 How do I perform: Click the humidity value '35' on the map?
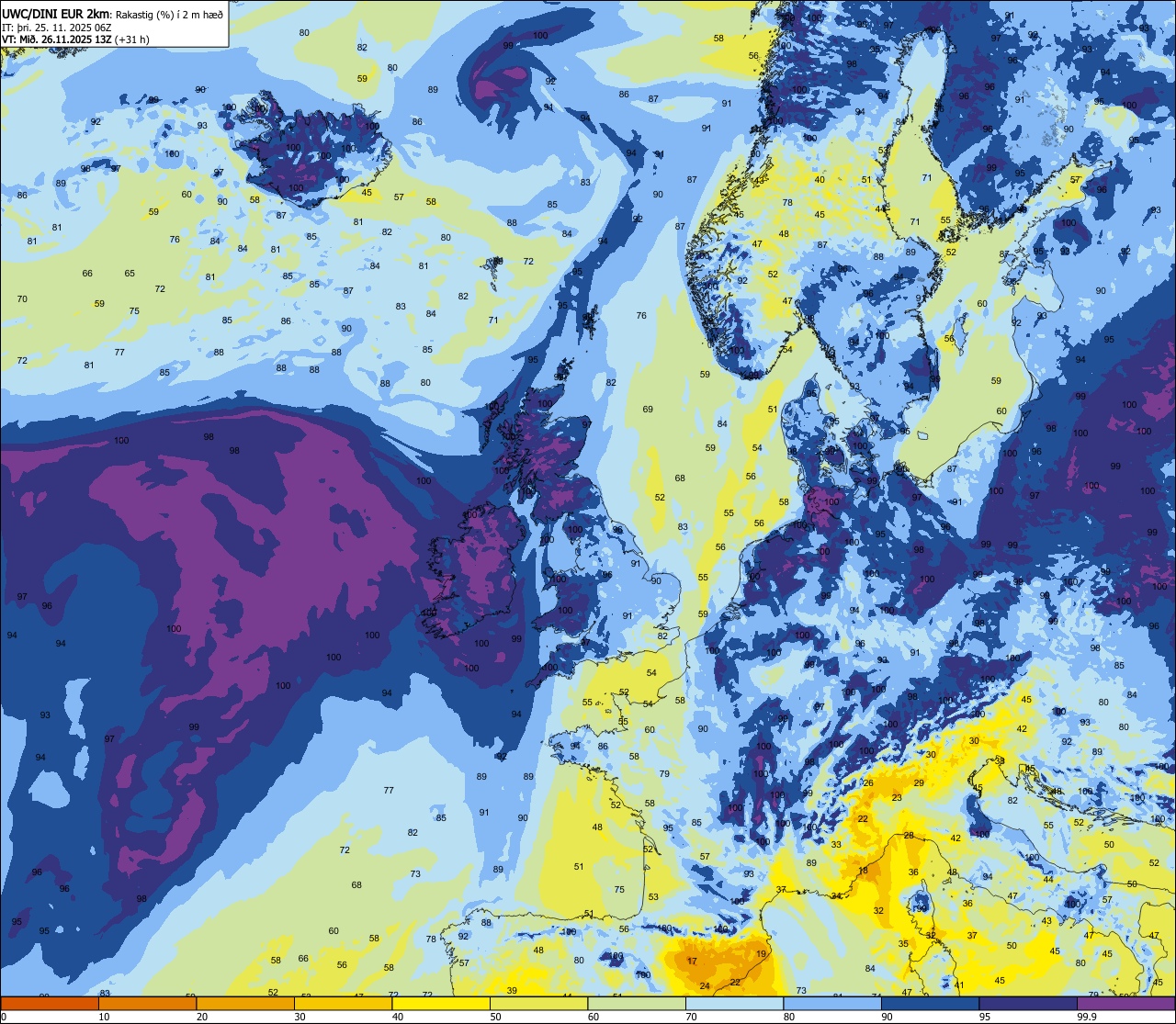[x=903, y=944]
